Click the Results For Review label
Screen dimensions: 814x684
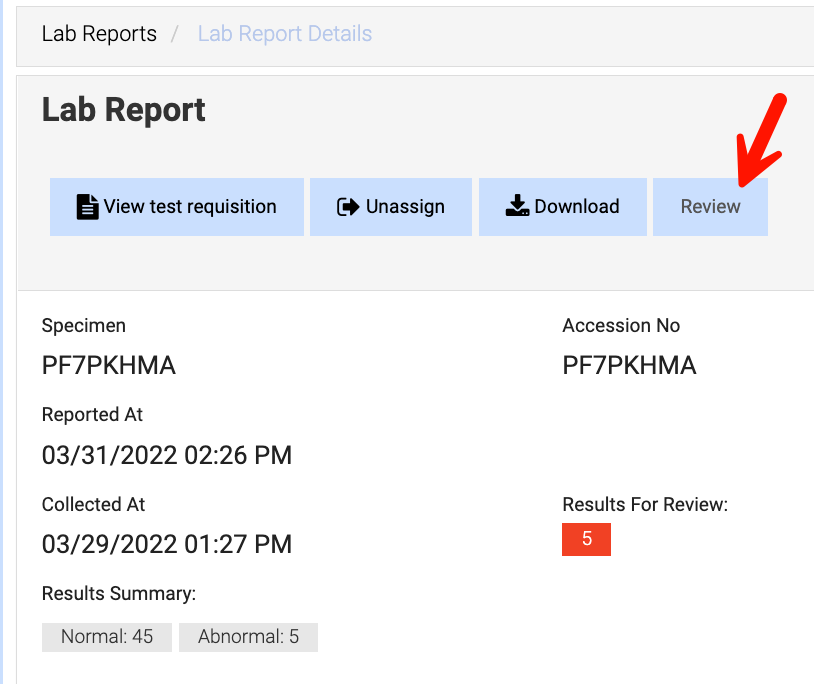tap(644, 504)
